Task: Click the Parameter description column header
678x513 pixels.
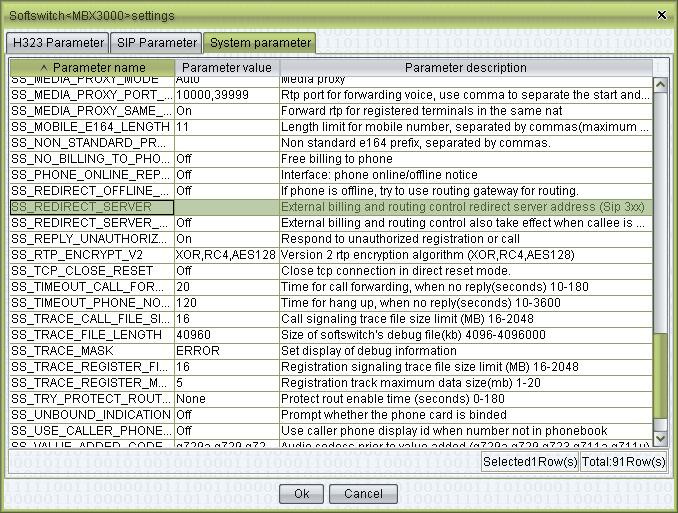Action: [x=465, y=68]
